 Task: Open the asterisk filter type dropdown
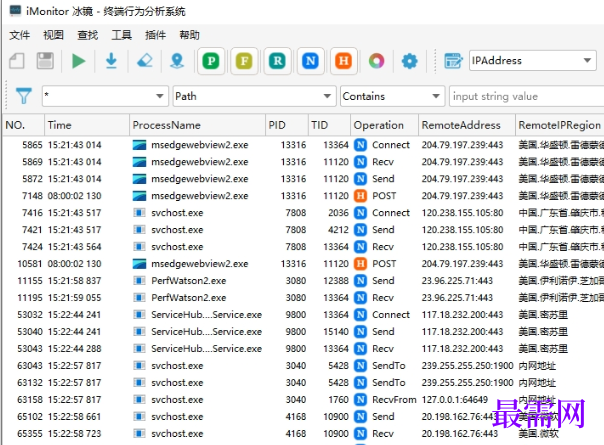[x=105, y=96]
